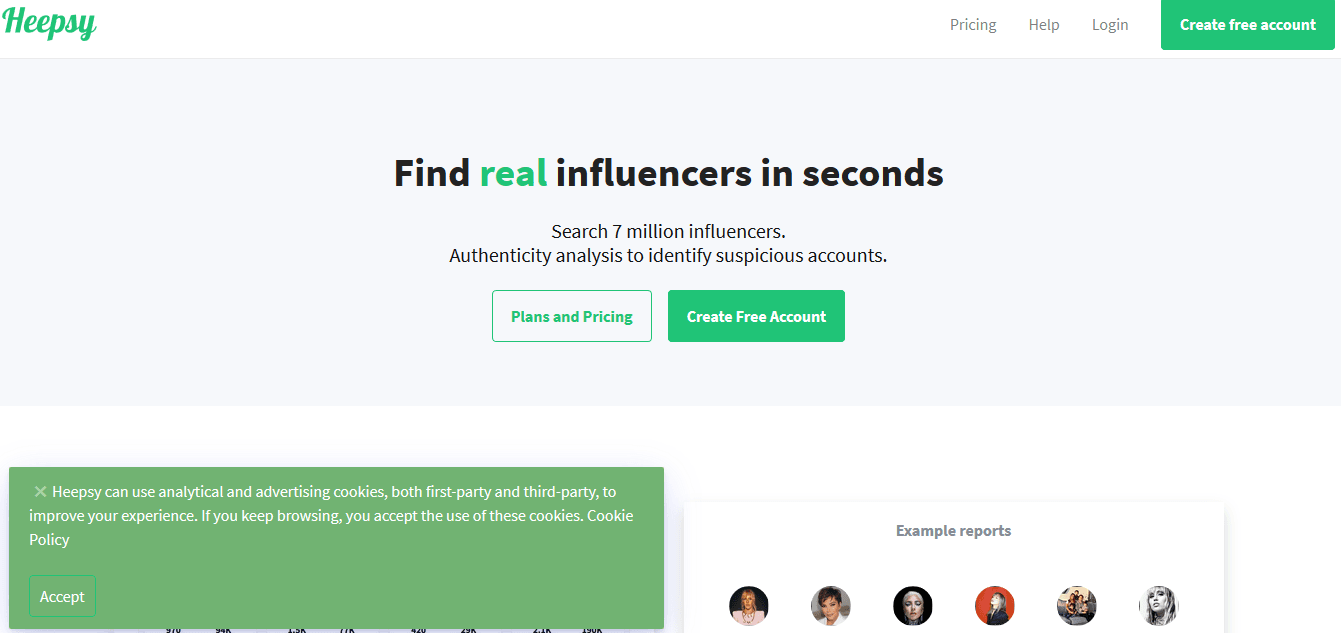
Task: Open the group photo example report avatar
Action: (1077, 606)
